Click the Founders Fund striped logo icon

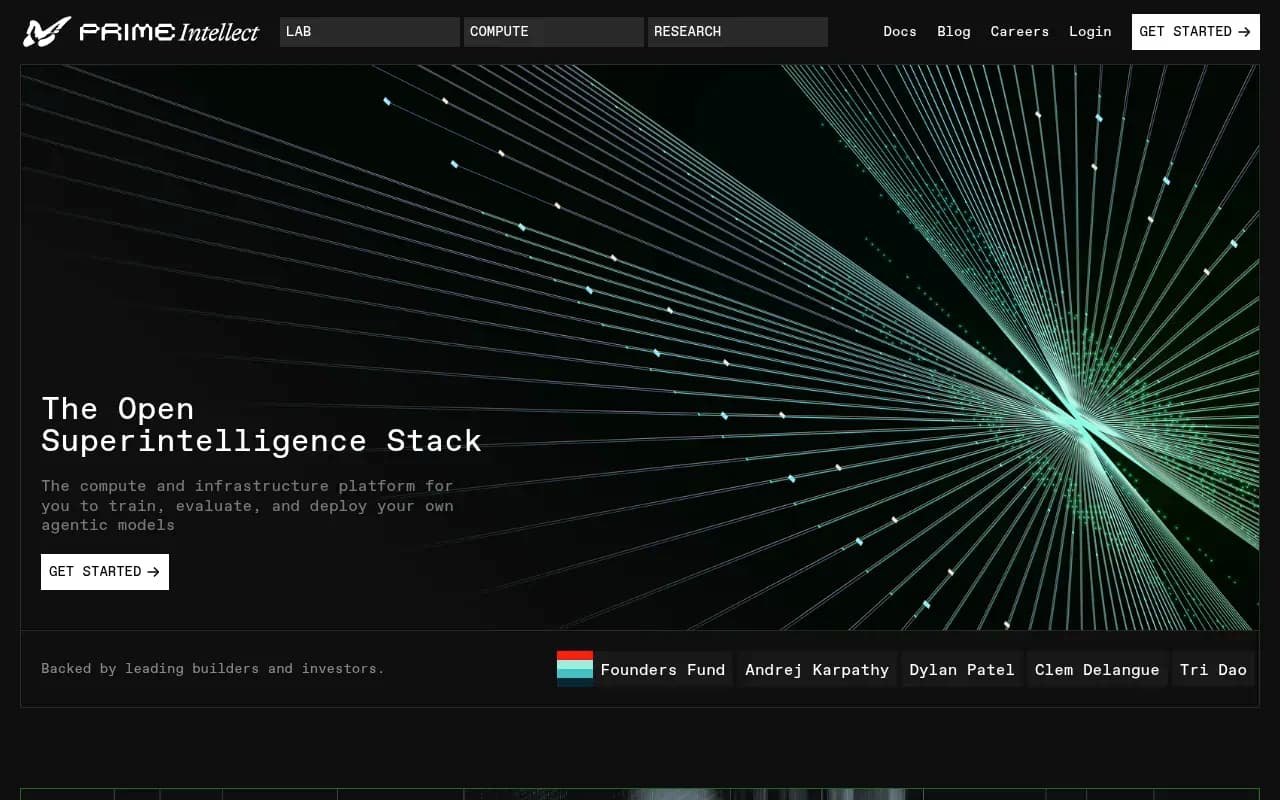[575, 669]
